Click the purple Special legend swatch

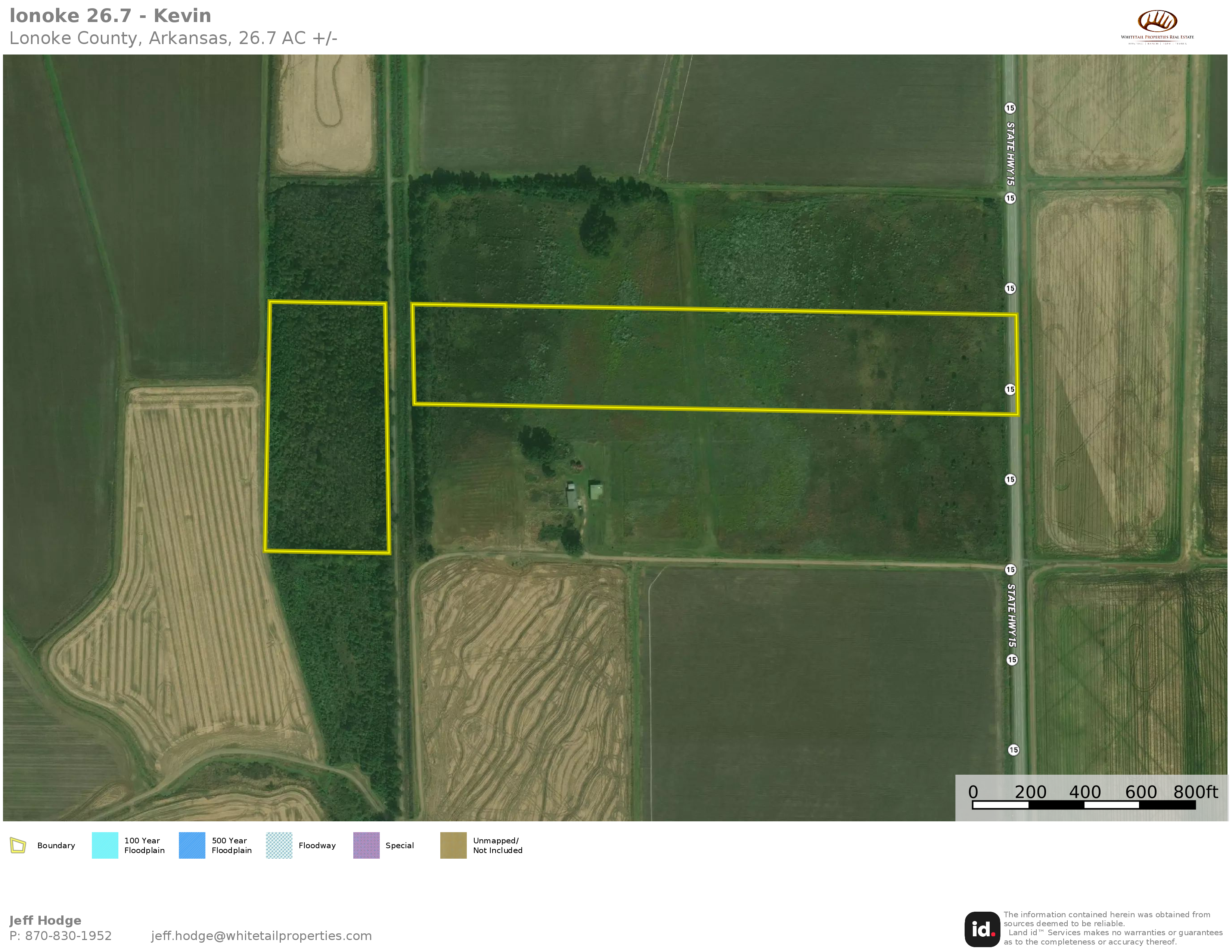[366, 845]
